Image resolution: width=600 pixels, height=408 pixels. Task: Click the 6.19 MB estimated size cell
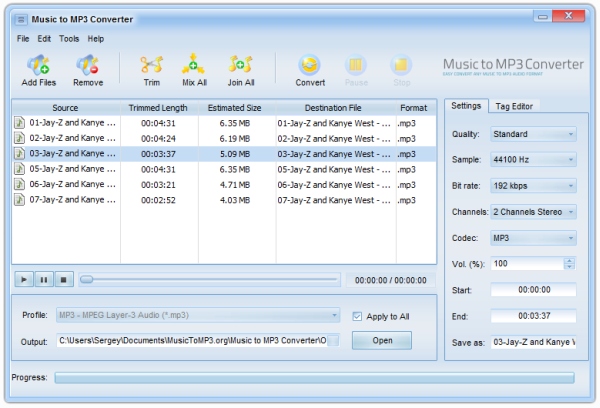[235, 139]
